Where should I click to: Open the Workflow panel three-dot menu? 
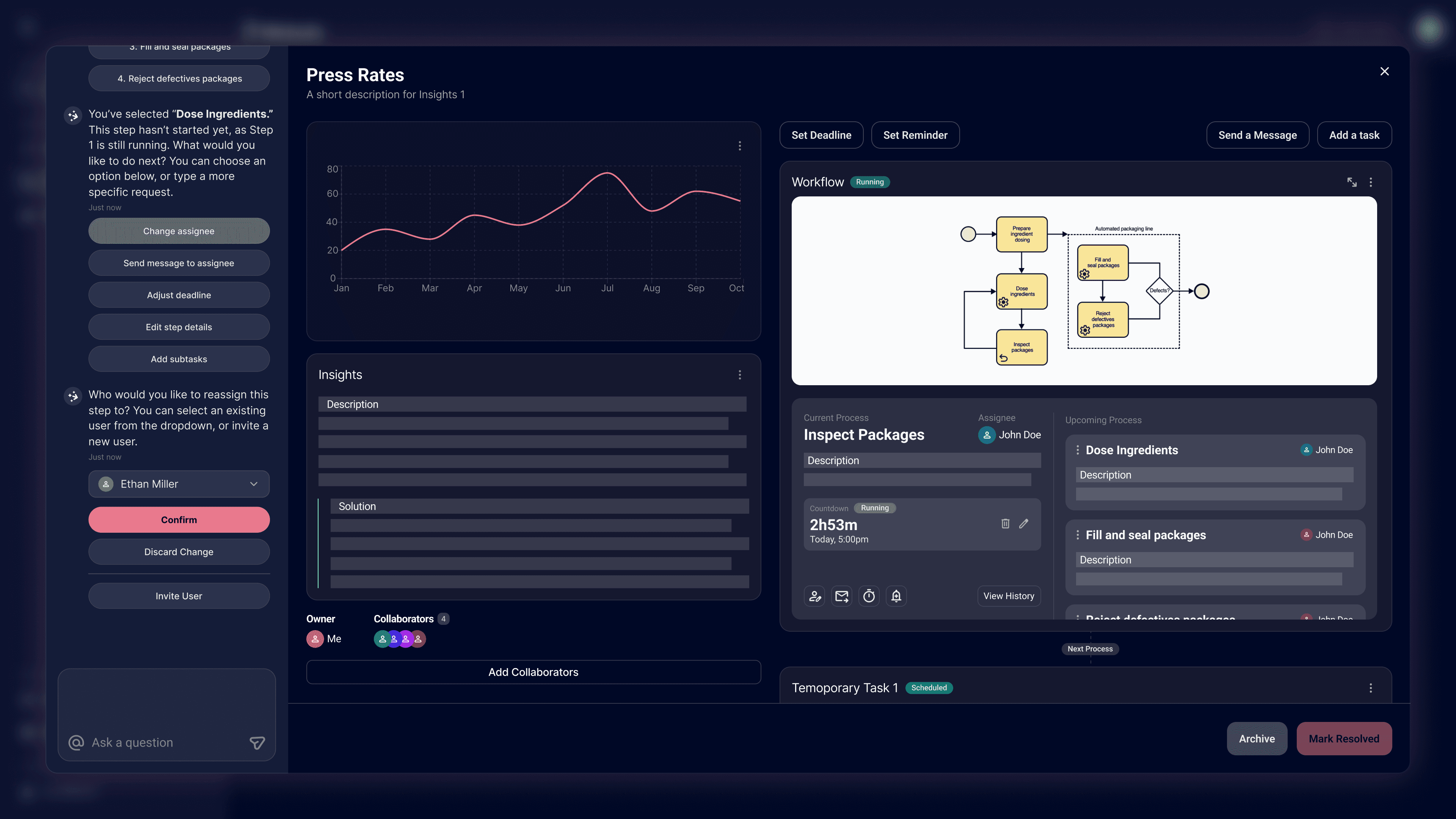1370,182
